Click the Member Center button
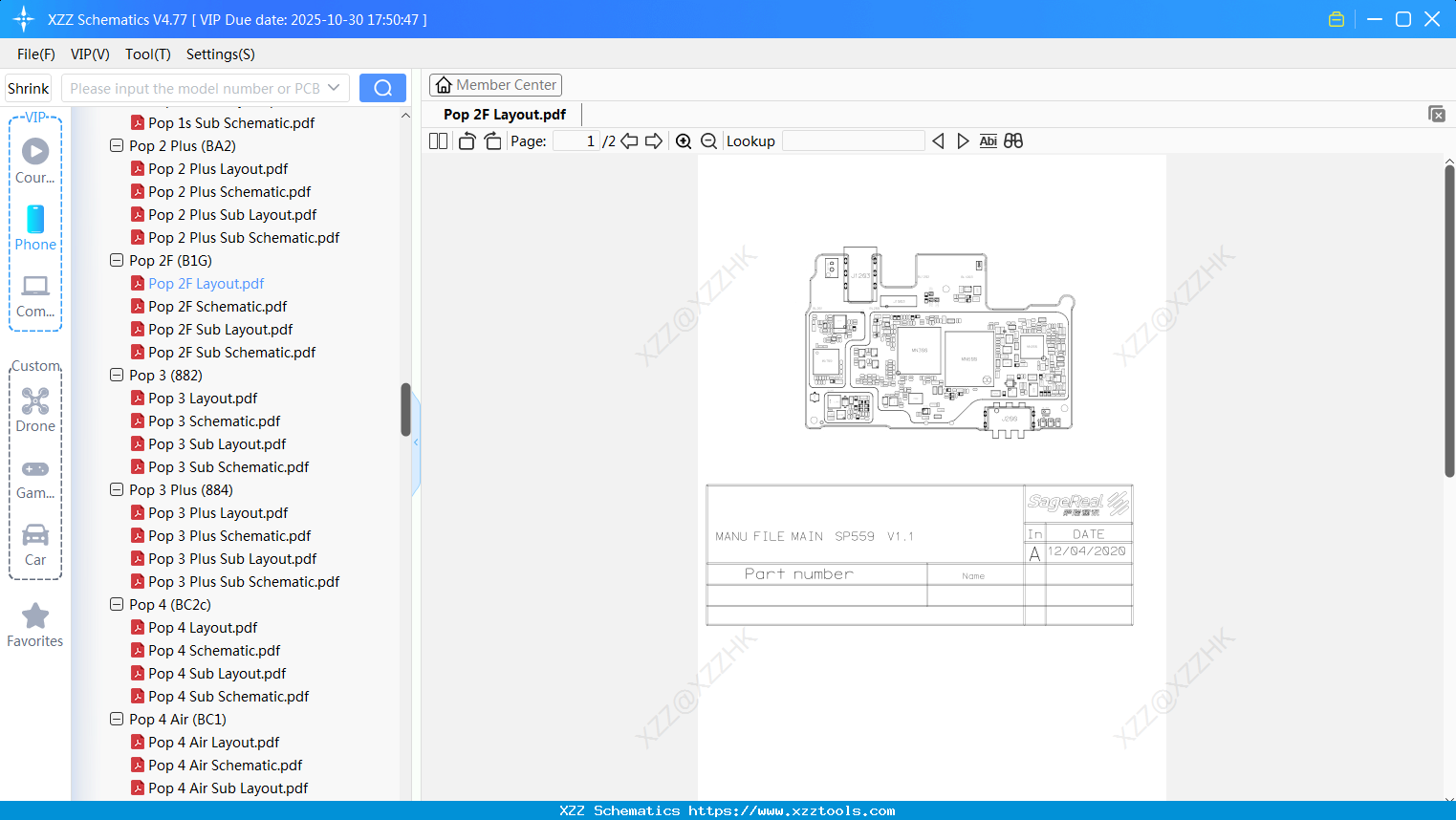Image resolution: width=1456 pixels, height=820 pixels. (495, 84)
